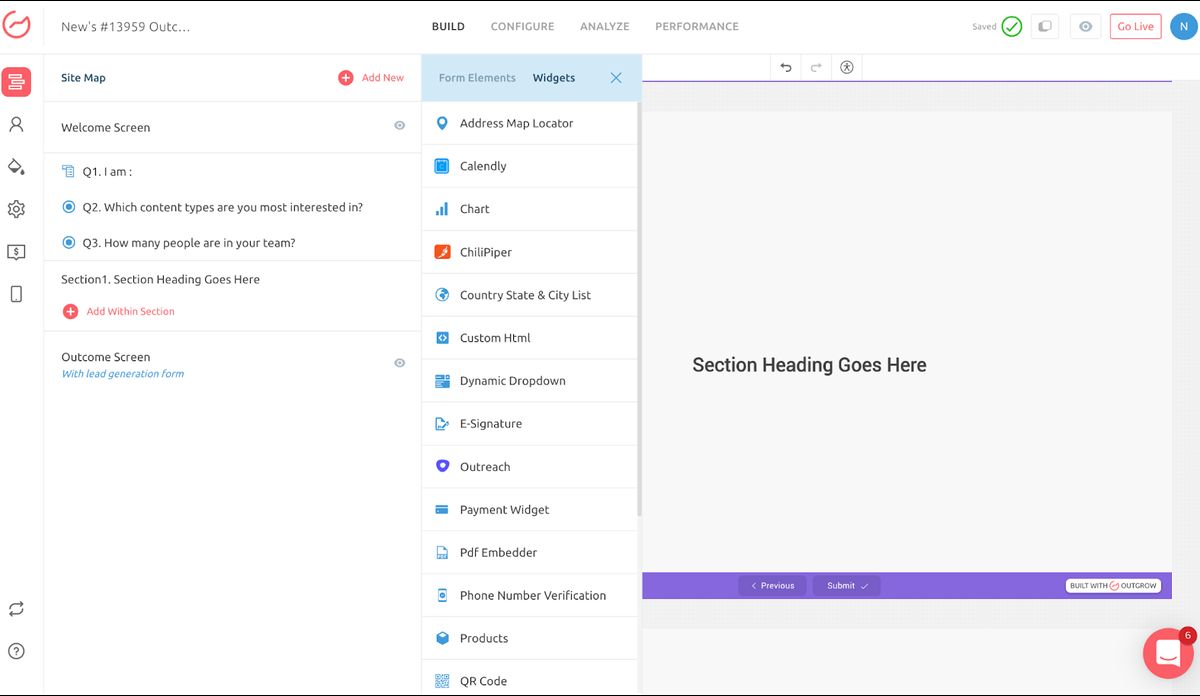Open the settings gear in left sidebar
1200x696 pixels.
pos(16,209)
